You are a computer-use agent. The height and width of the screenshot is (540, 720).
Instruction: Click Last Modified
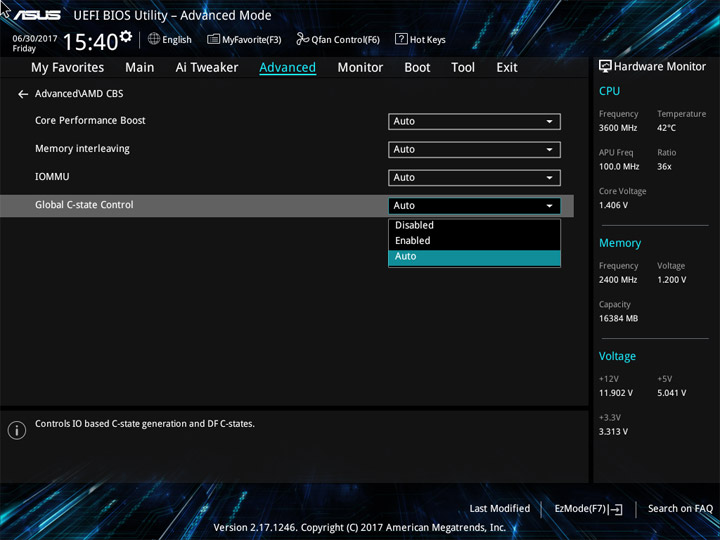[x=500, y=508]
